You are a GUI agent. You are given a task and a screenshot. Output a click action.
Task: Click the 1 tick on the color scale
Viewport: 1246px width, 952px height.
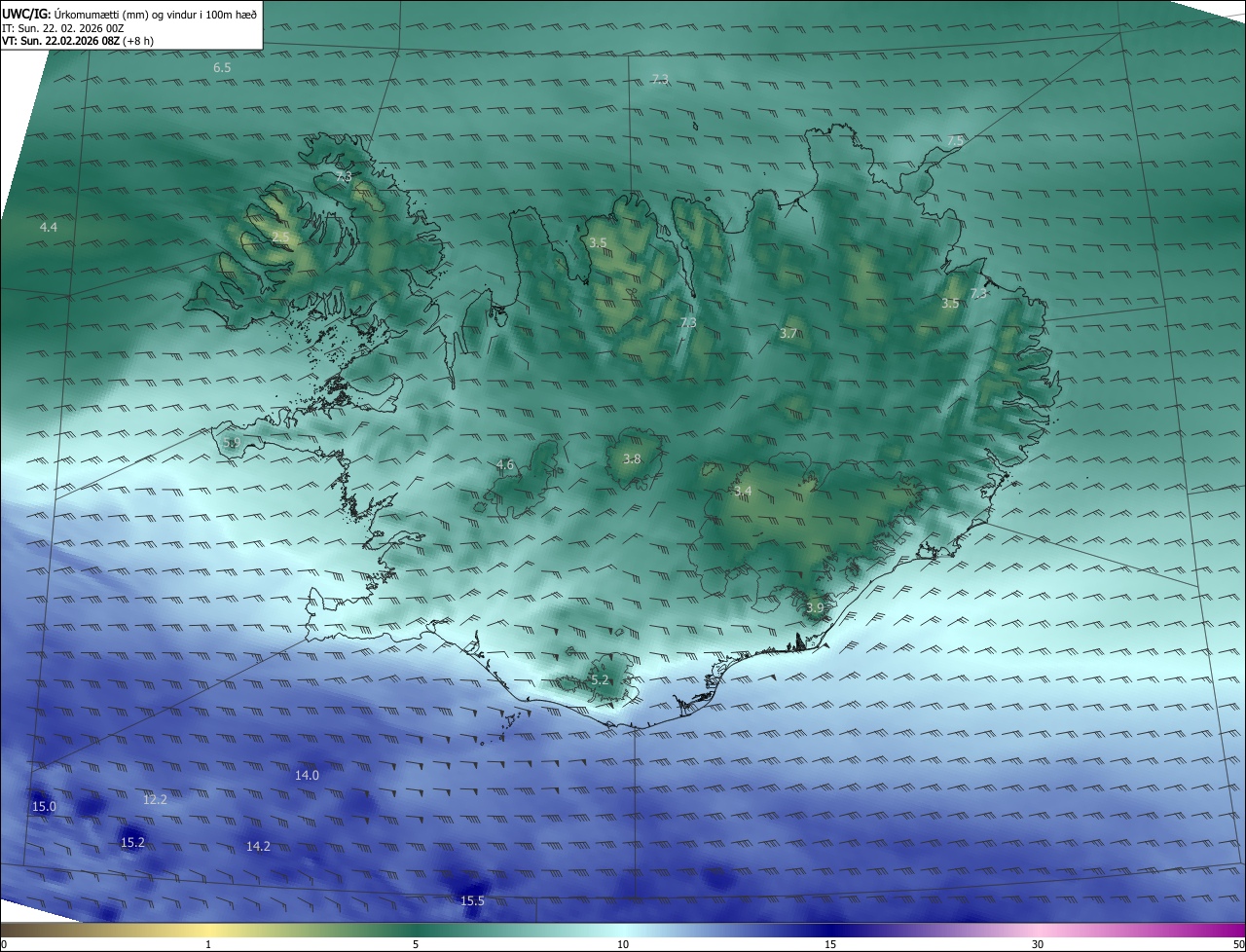click(x=208, y=944)
